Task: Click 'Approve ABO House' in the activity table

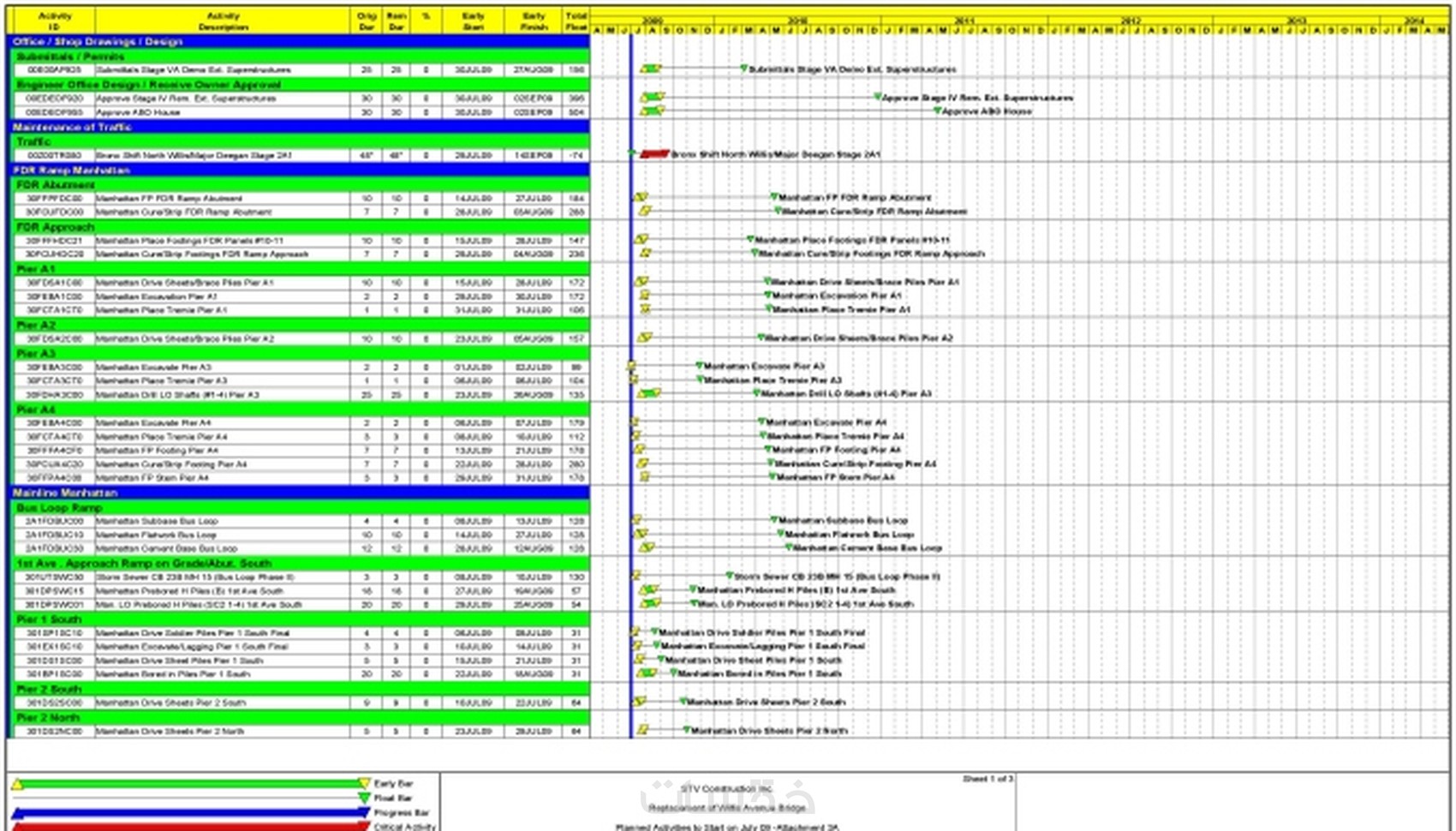Action: (138, 112)
